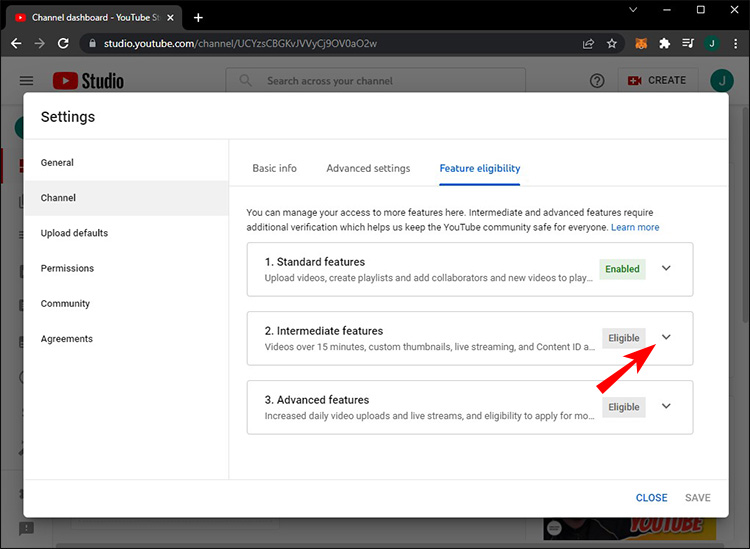Click Eligible badge on Advanced features
This screenshot has width=750, height=549.
[624, 407]
